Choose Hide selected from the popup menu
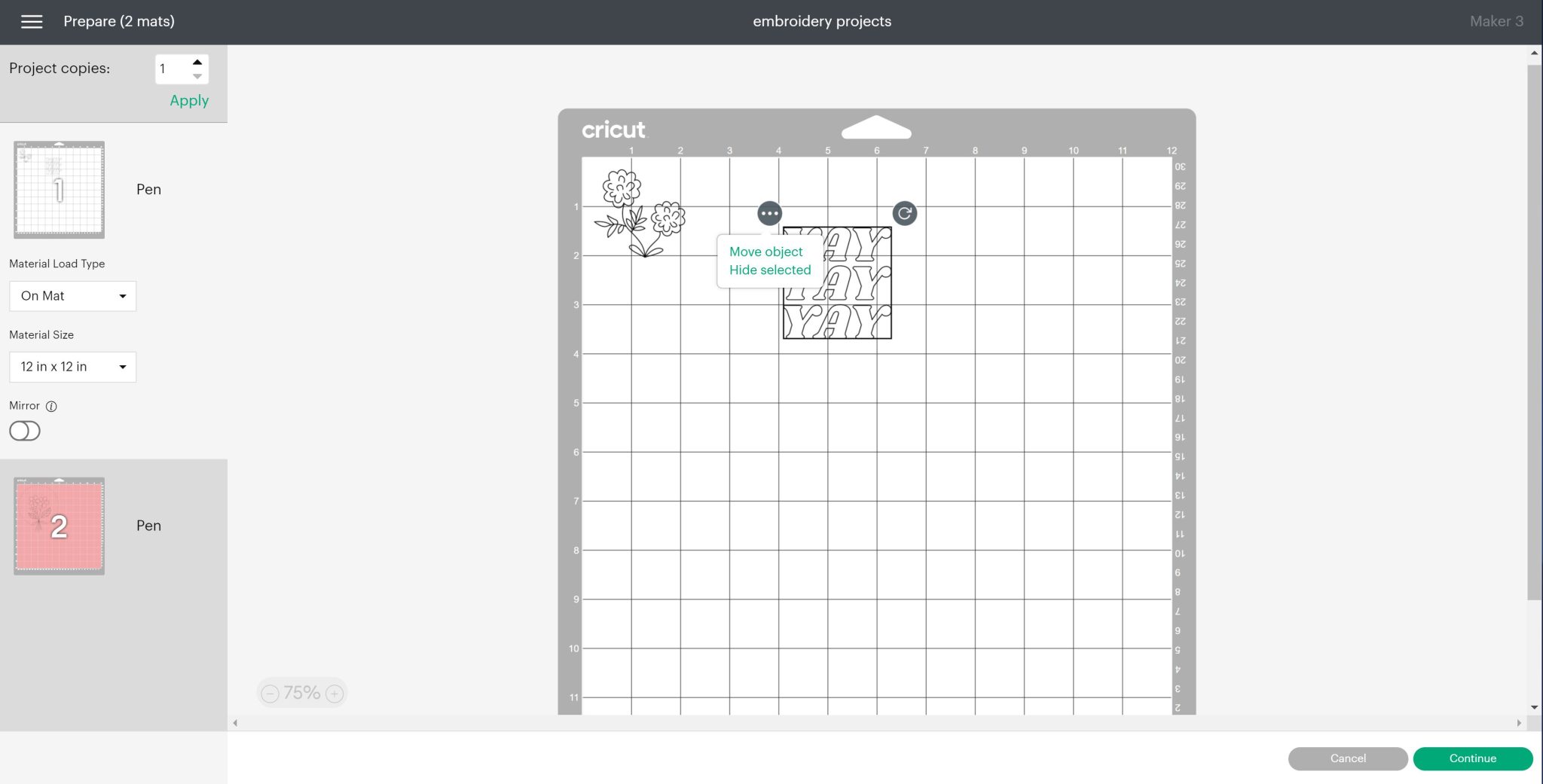Viewport: 1543px width, 784px height. 770,270
